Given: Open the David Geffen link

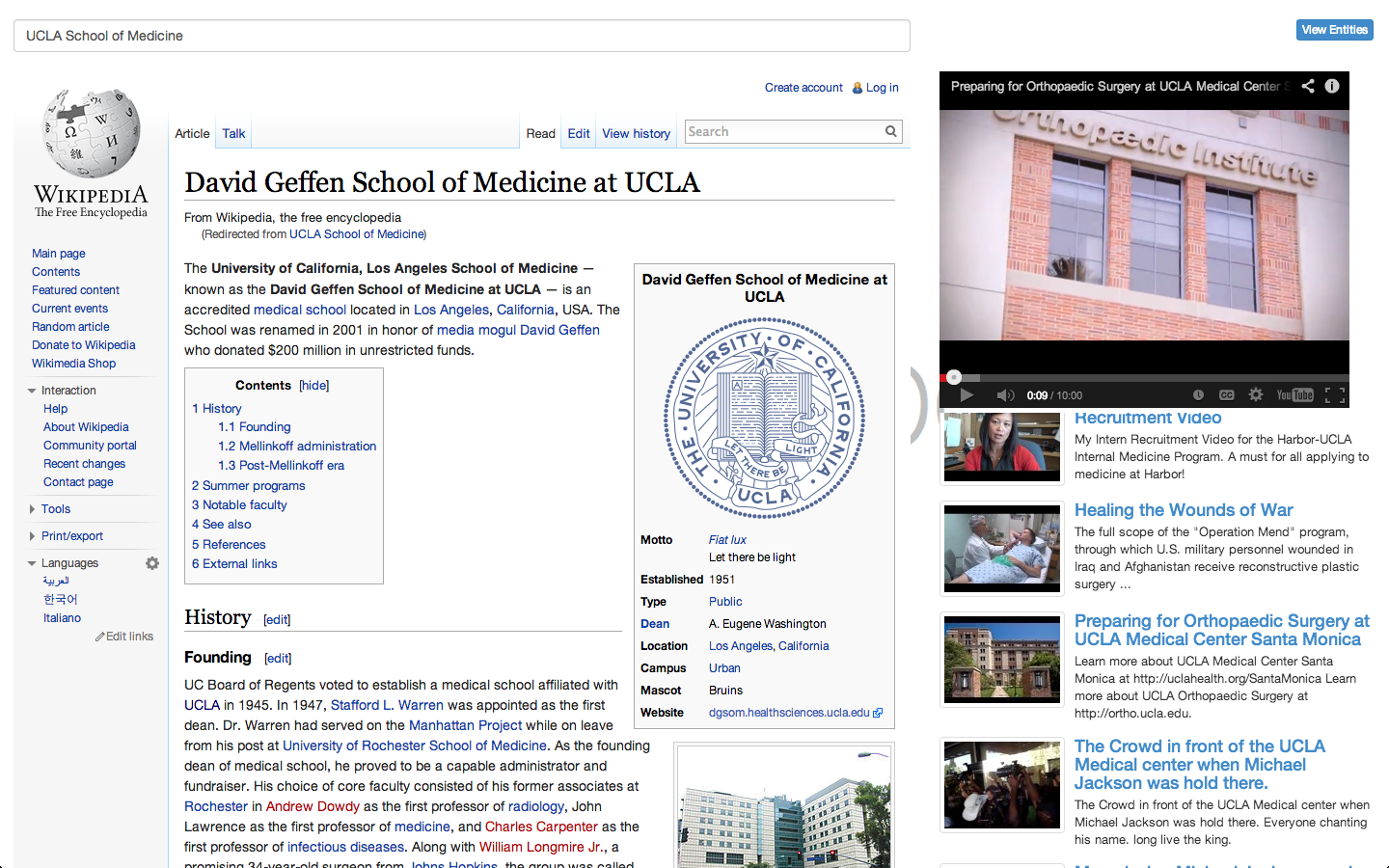Looking at the screenshot, I should coord(559,330).
